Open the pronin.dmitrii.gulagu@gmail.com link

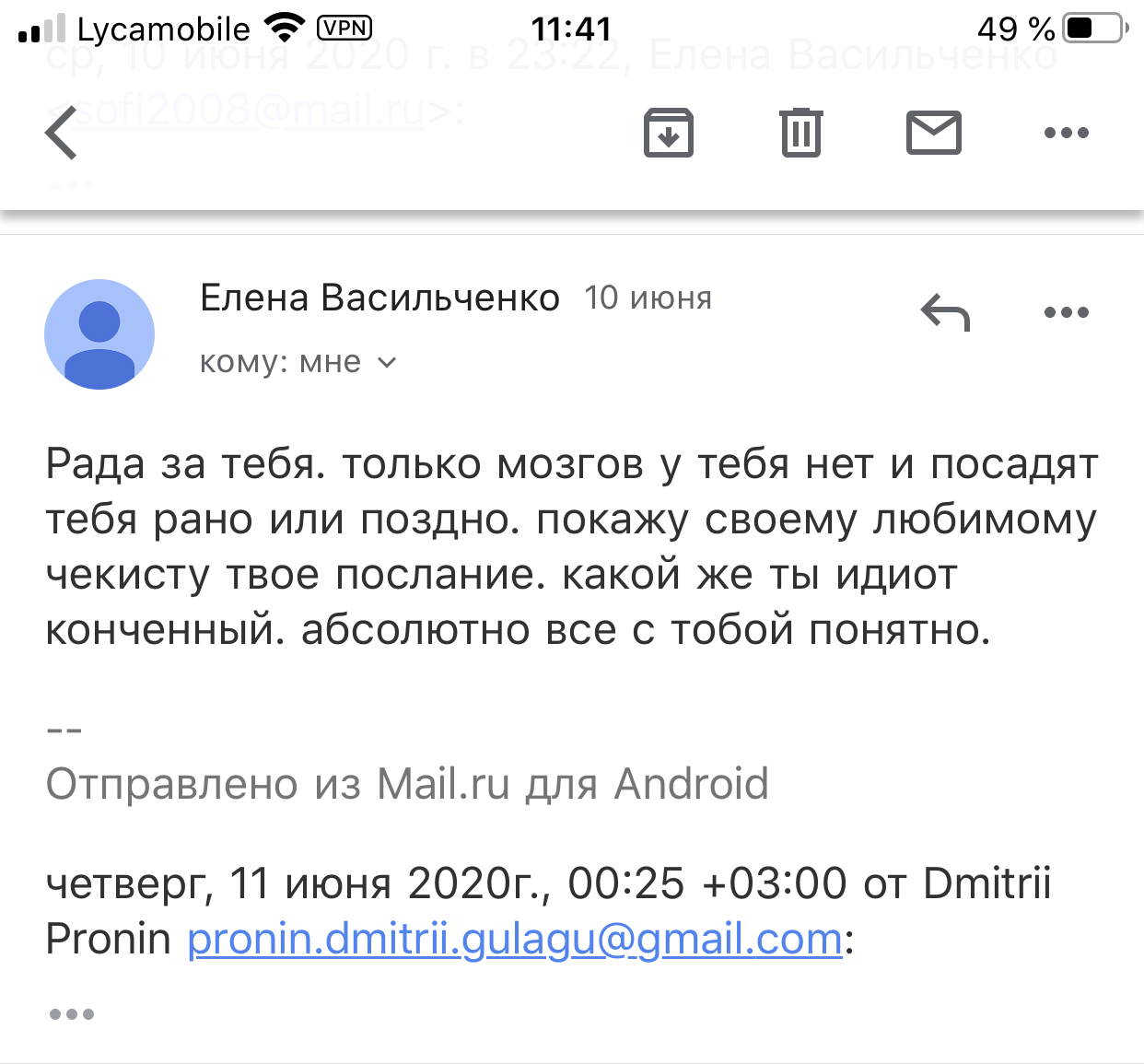click(x=515, y=940)
